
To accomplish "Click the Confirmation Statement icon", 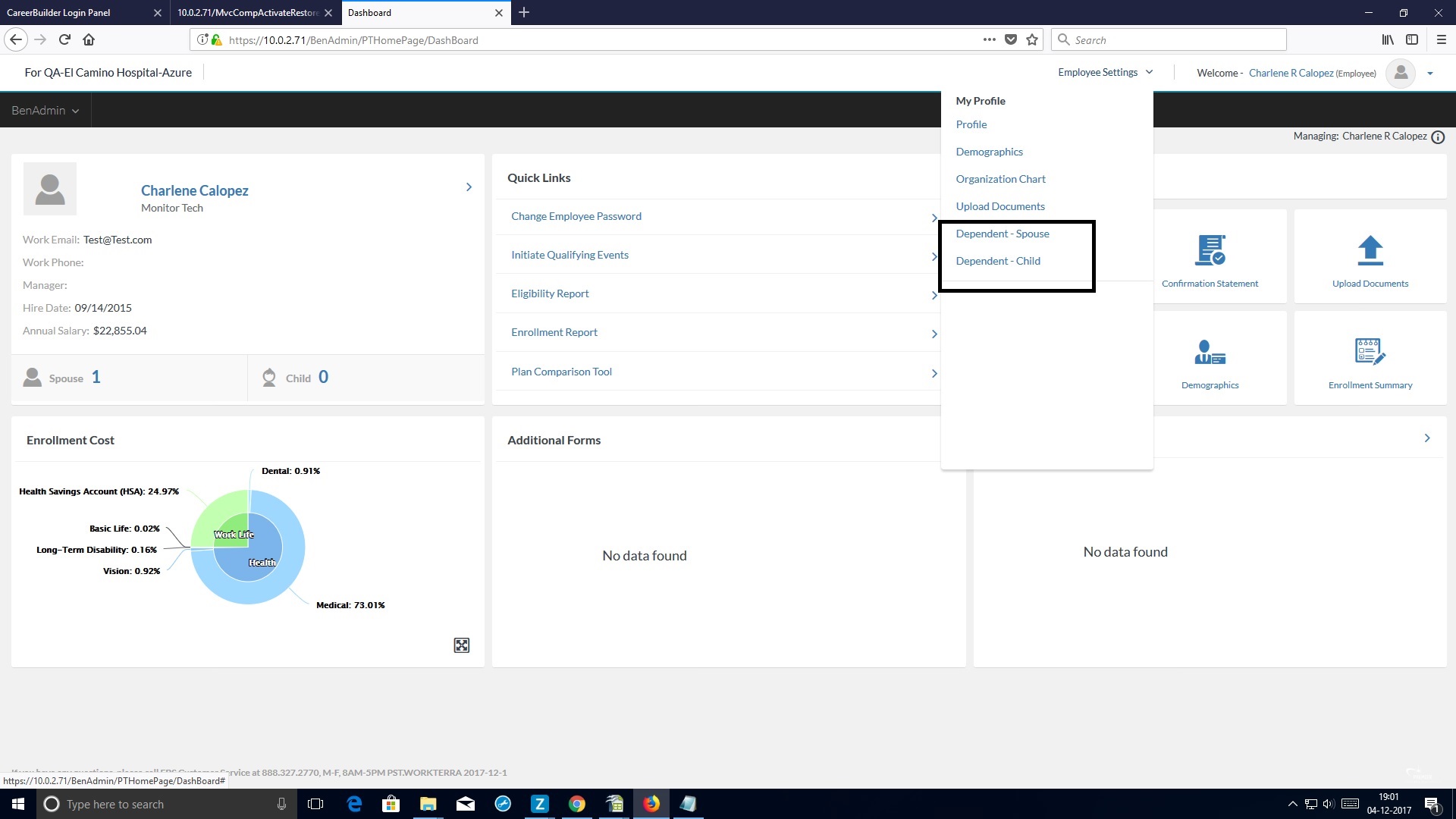I will (x=1210, y=250).
